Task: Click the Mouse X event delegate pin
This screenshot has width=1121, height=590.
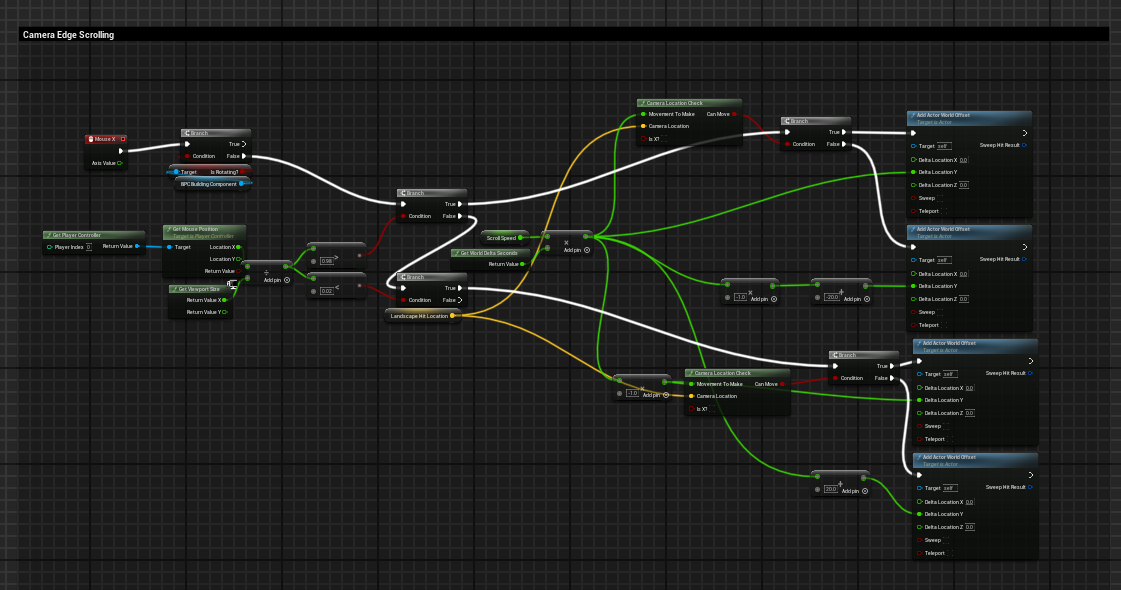Action: [x=123, y=139]
